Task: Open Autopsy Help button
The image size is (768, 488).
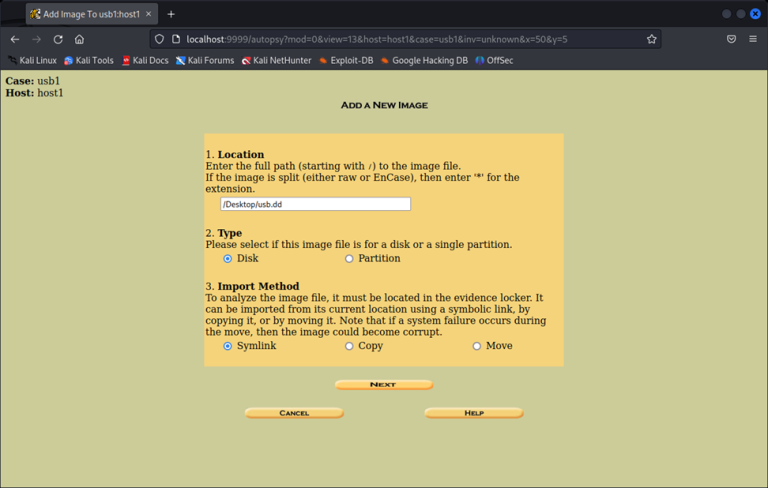Action: point(474,413)
